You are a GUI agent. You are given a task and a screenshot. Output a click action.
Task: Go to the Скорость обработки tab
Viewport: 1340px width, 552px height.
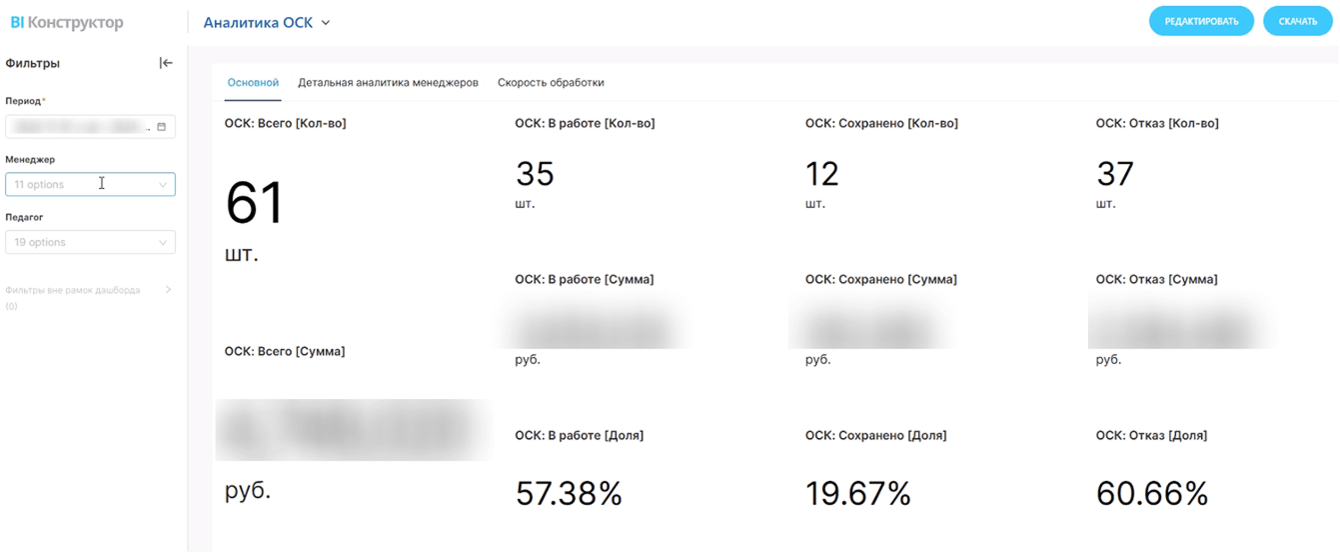click(551, 83)
